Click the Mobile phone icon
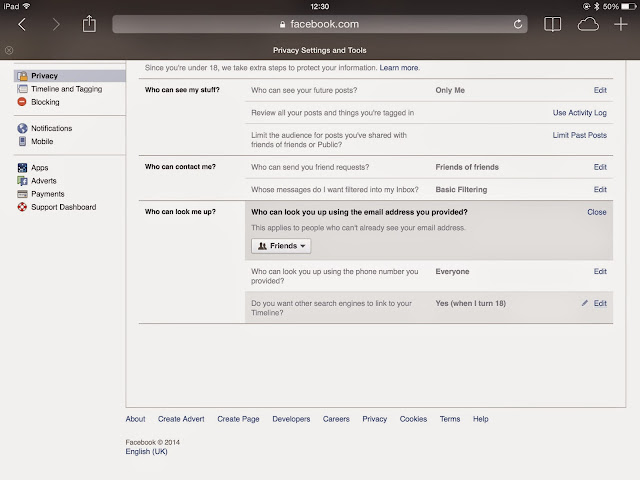The height and width of the screenshot is (480, 640). point(22,141)
